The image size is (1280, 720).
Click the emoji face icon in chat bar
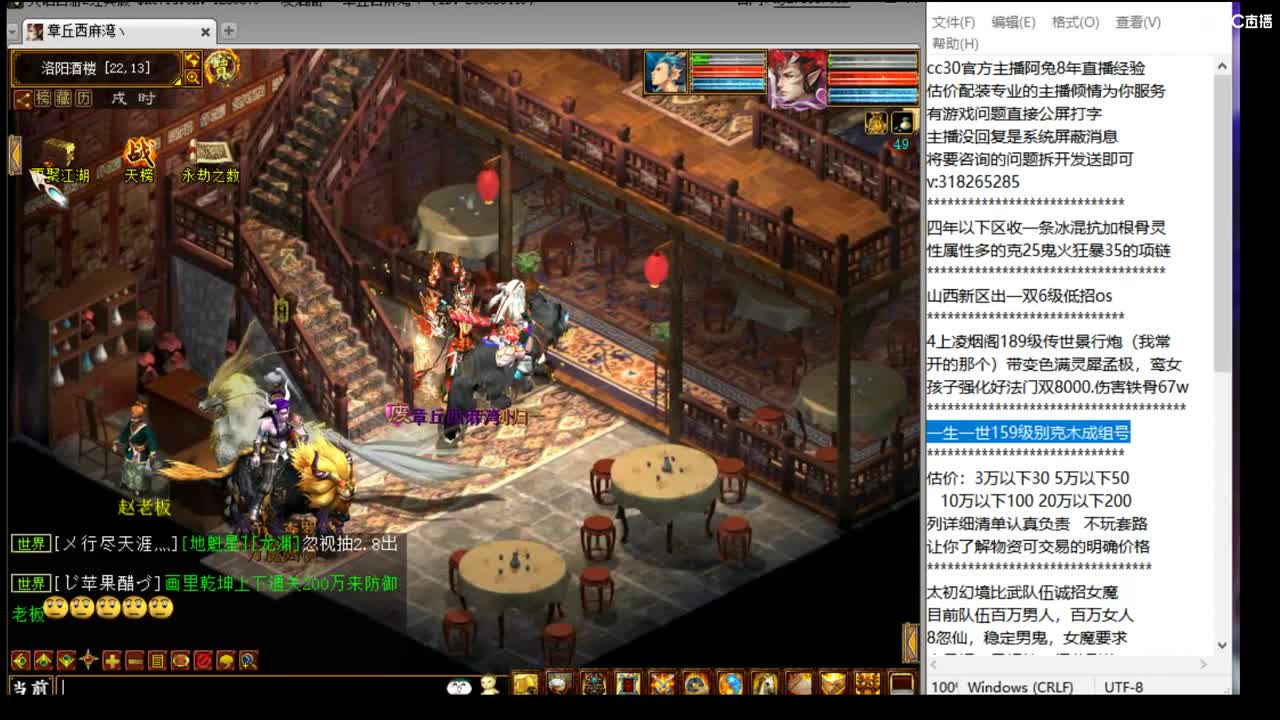[x=459, y=685]
